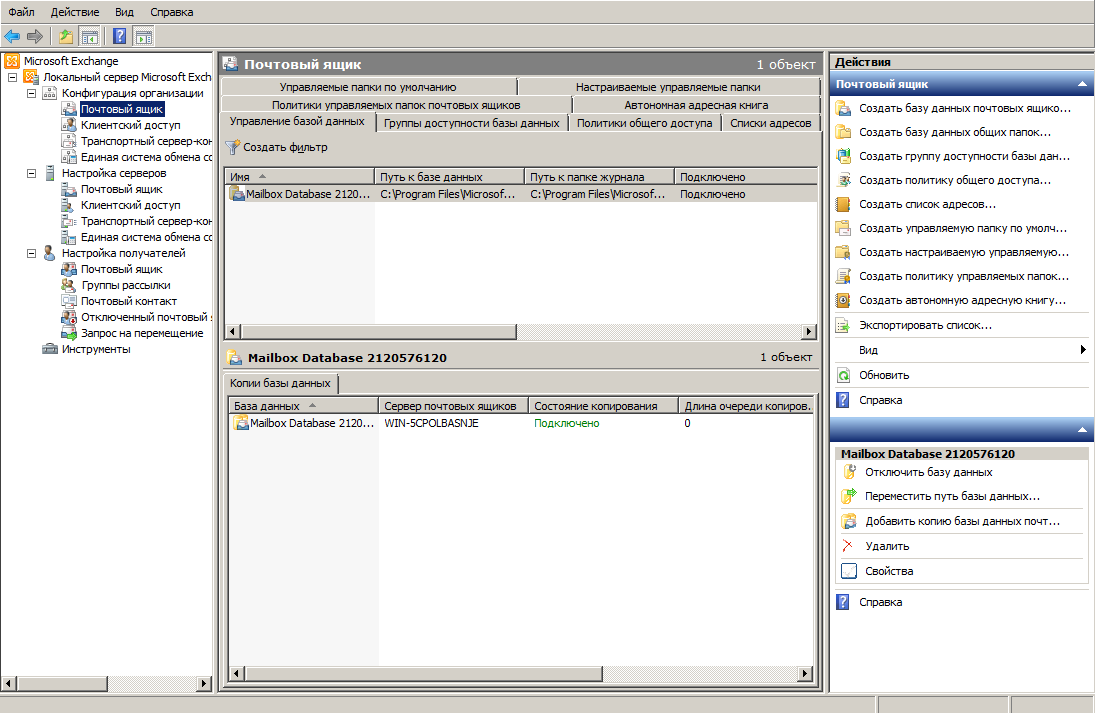Click the Создать базу данных почтовых ящиков icon

(844, 108)
